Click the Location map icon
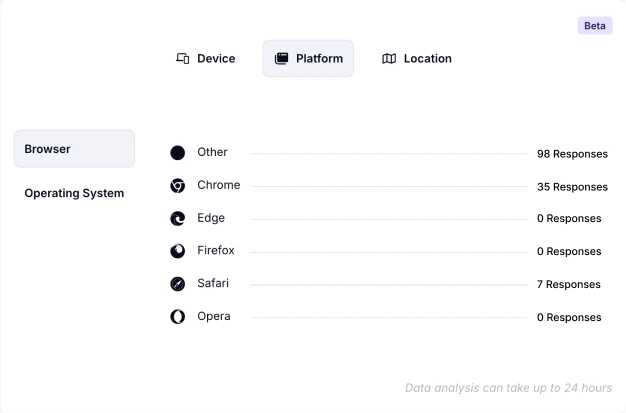 [x=389, y=59]
